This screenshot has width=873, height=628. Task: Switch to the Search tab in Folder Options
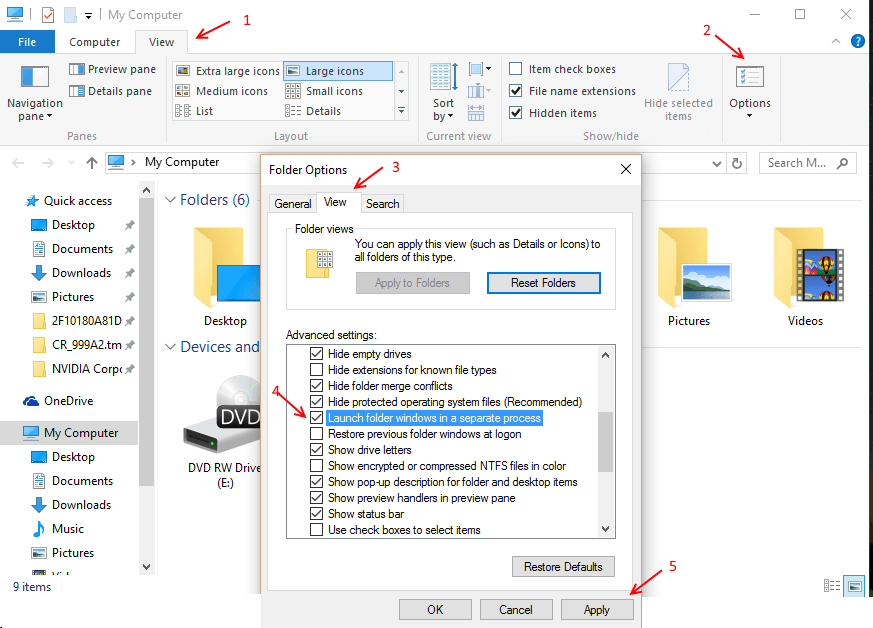382,203
